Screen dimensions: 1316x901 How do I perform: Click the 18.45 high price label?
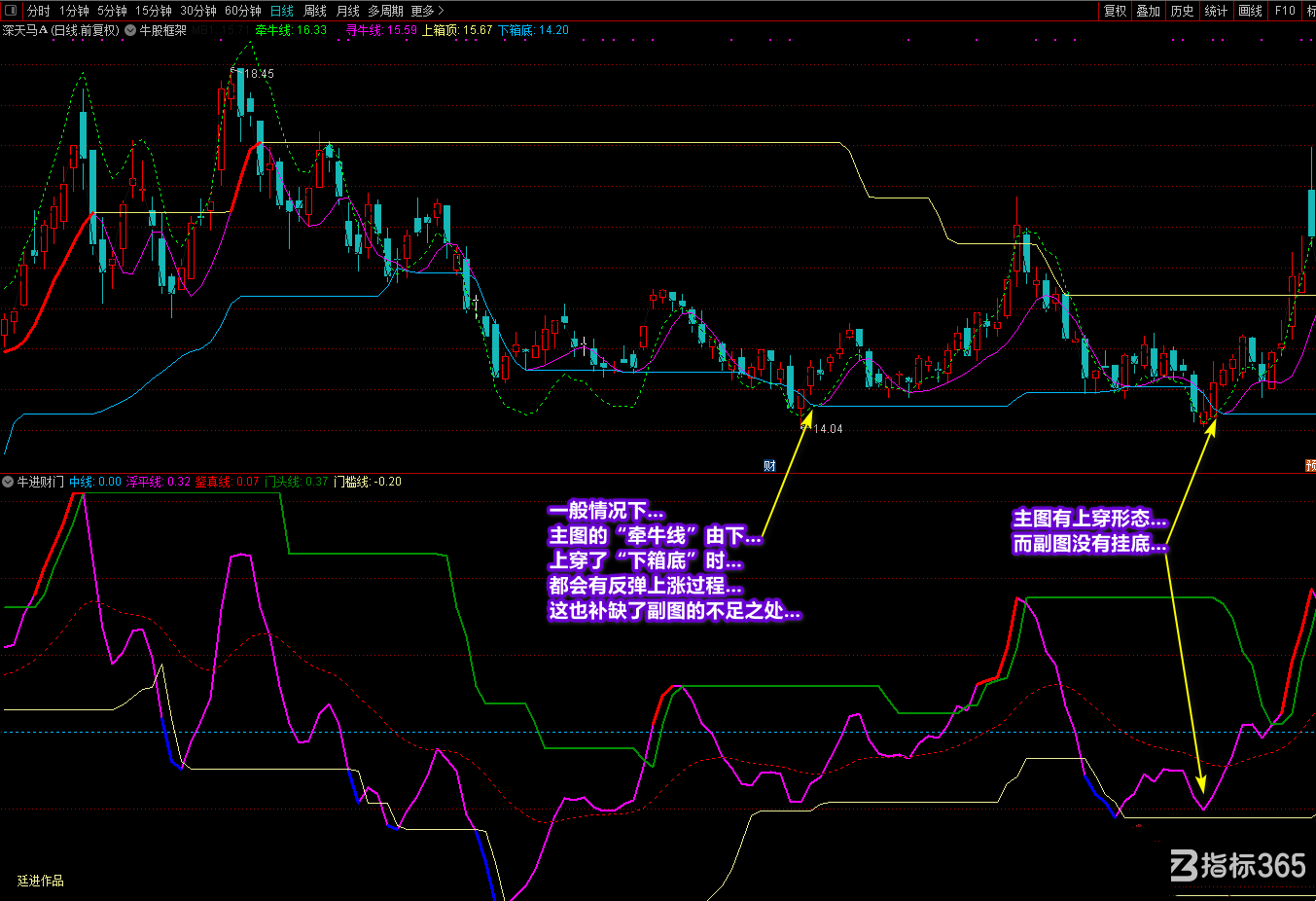coord(259,74)
